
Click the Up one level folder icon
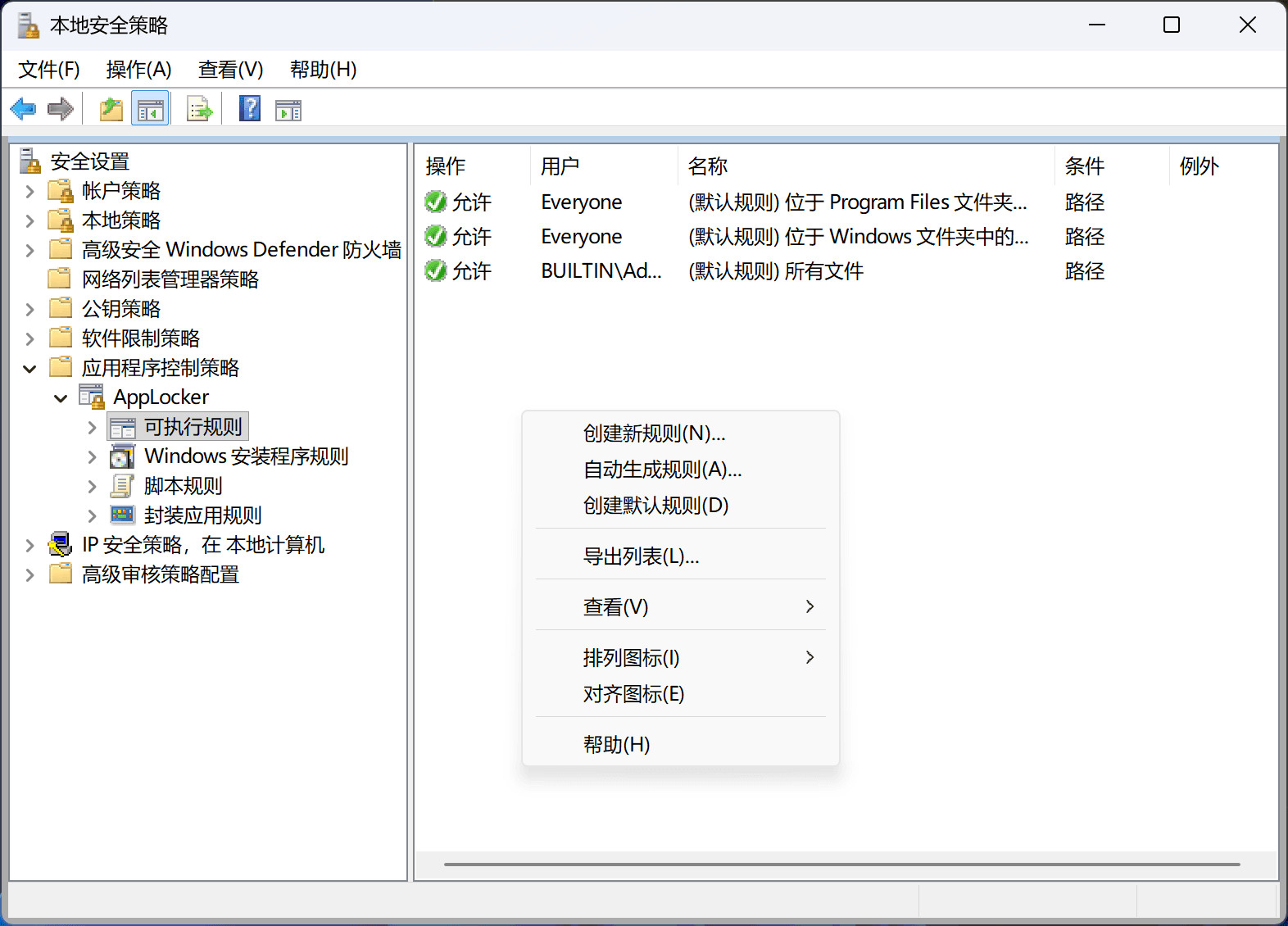click(111, 109)
